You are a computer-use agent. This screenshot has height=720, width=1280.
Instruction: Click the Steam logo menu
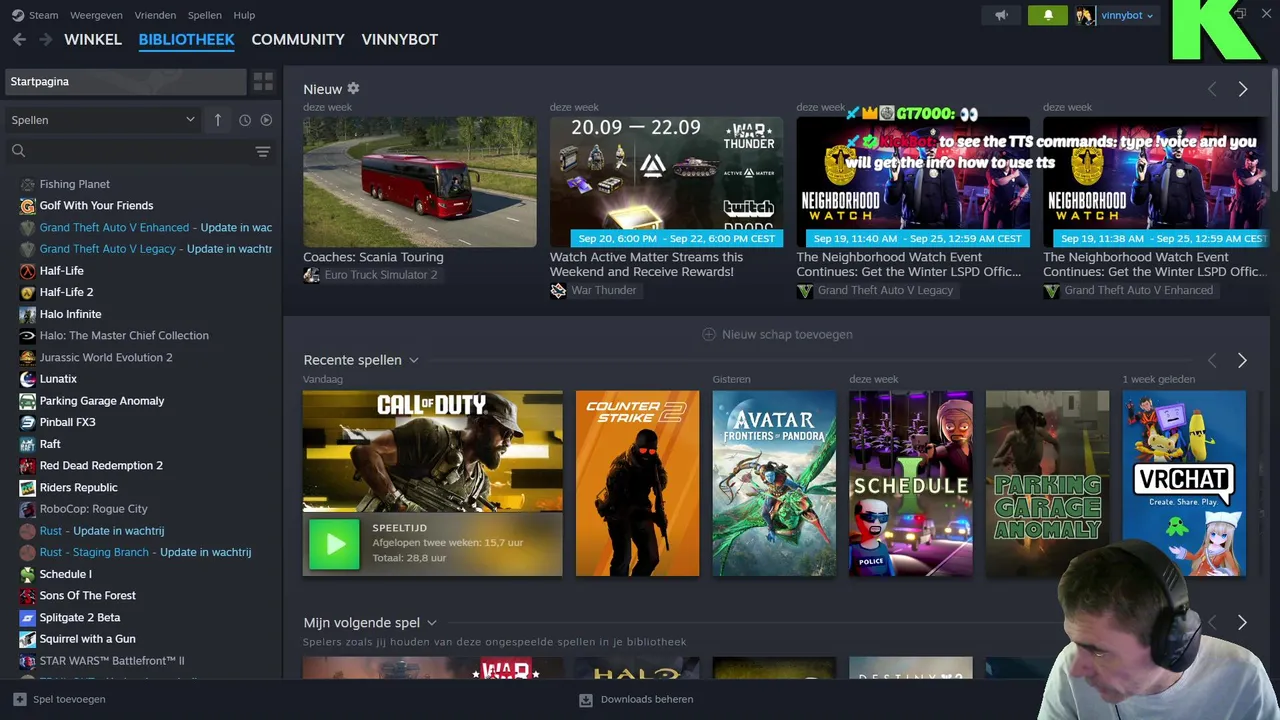pyautogui.click(x=18, y=15)
